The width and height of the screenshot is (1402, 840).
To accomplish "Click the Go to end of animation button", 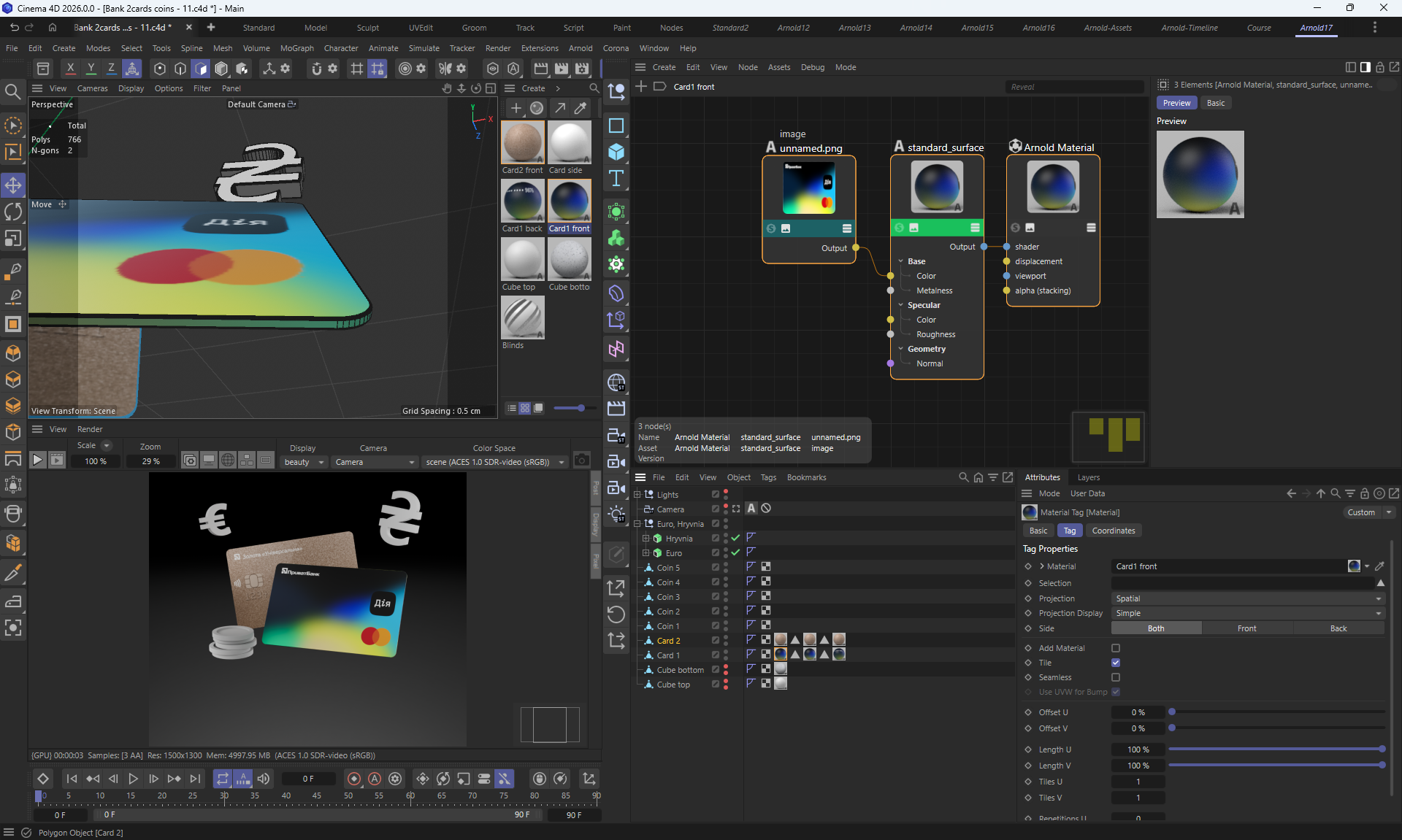I will [x=195, y=779].
